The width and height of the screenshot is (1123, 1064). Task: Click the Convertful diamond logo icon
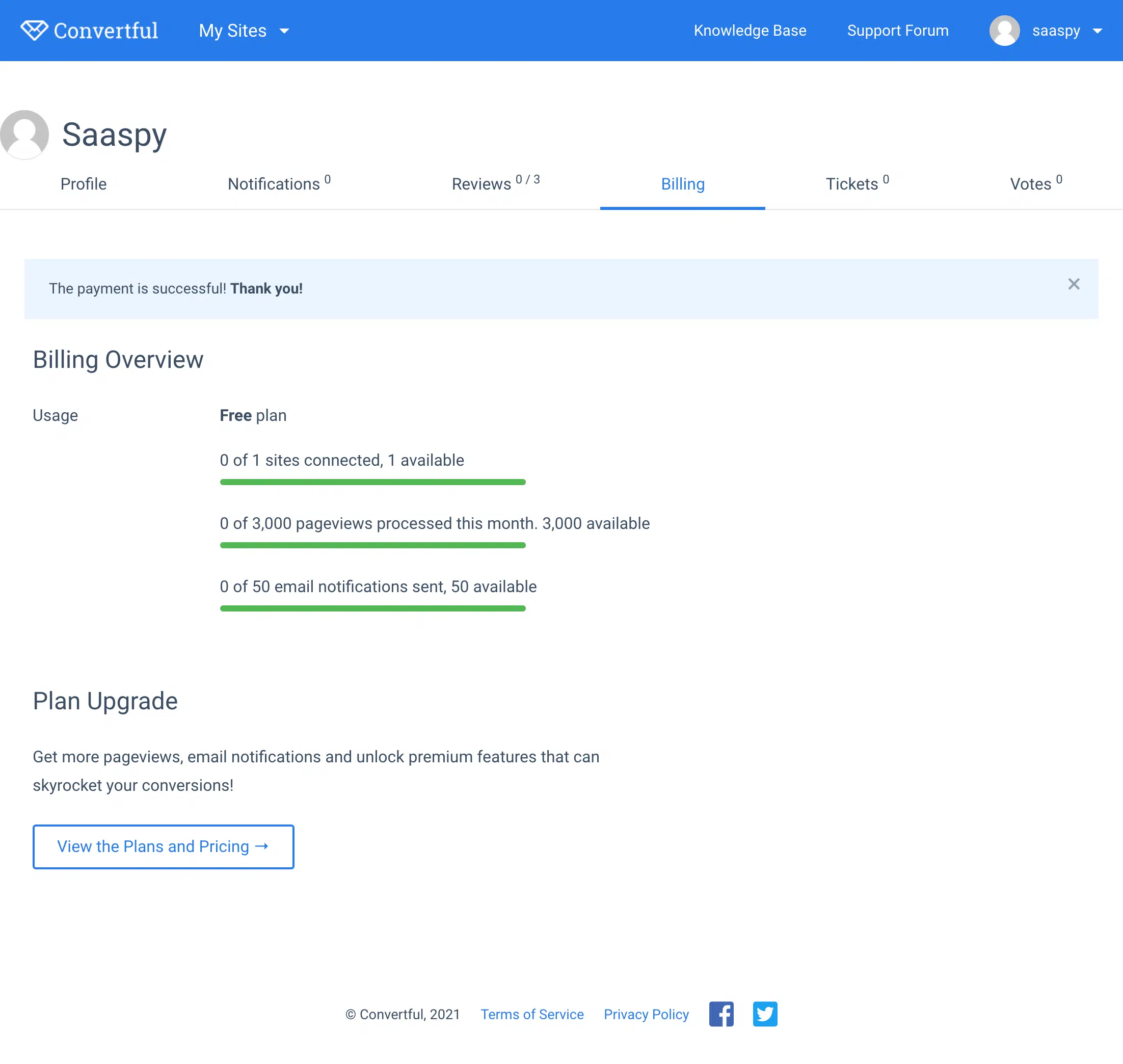point(34,31)
